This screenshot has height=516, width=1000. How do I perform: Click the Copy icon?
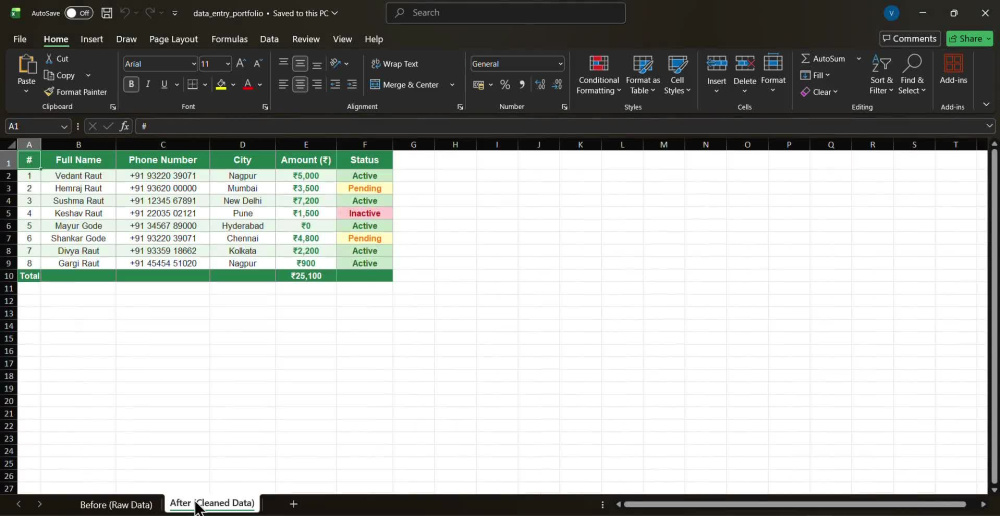tap(49, 75)
